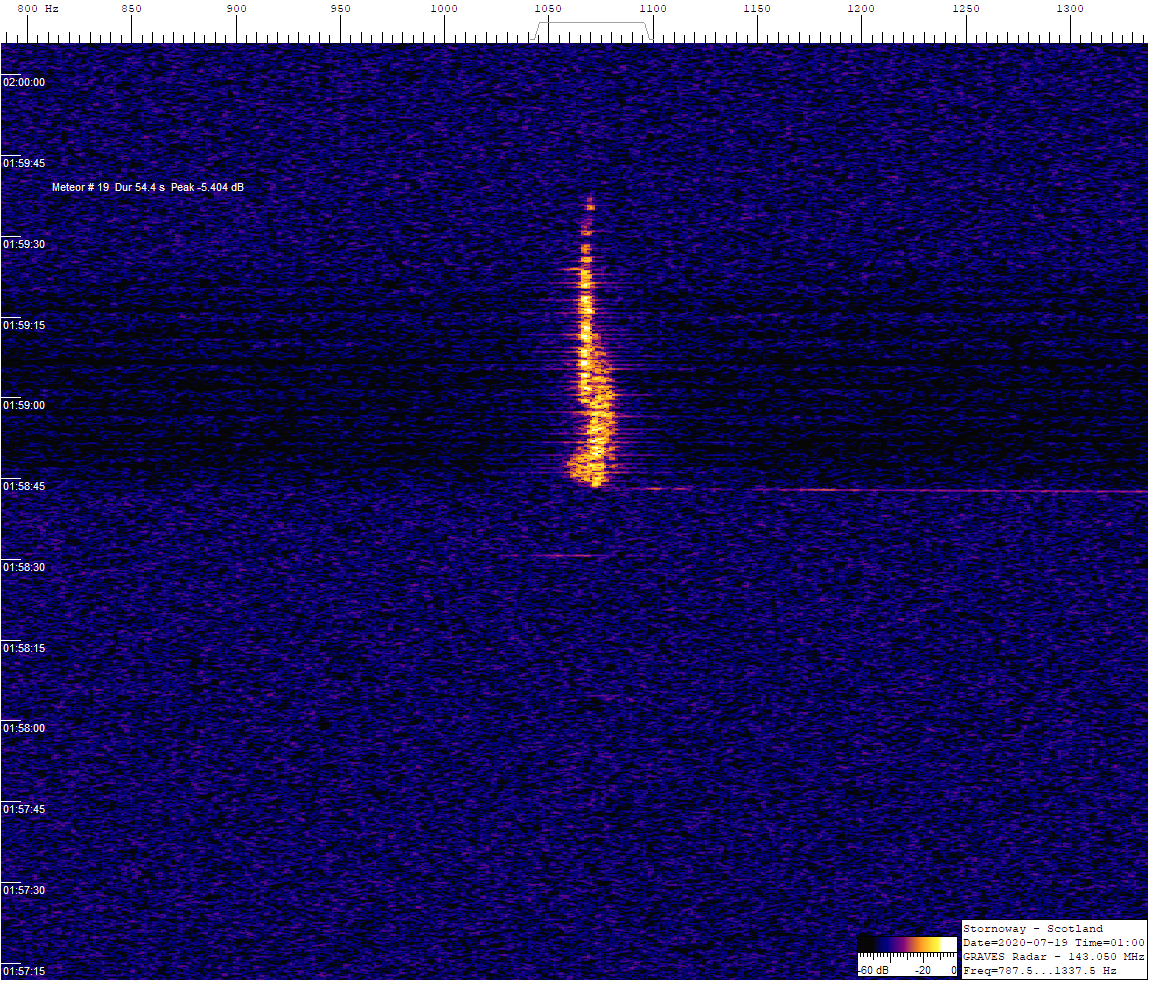Click the 800 Hz frequency axis label
This screenshot has height=981, width=1149.
(x=38, y=9)
